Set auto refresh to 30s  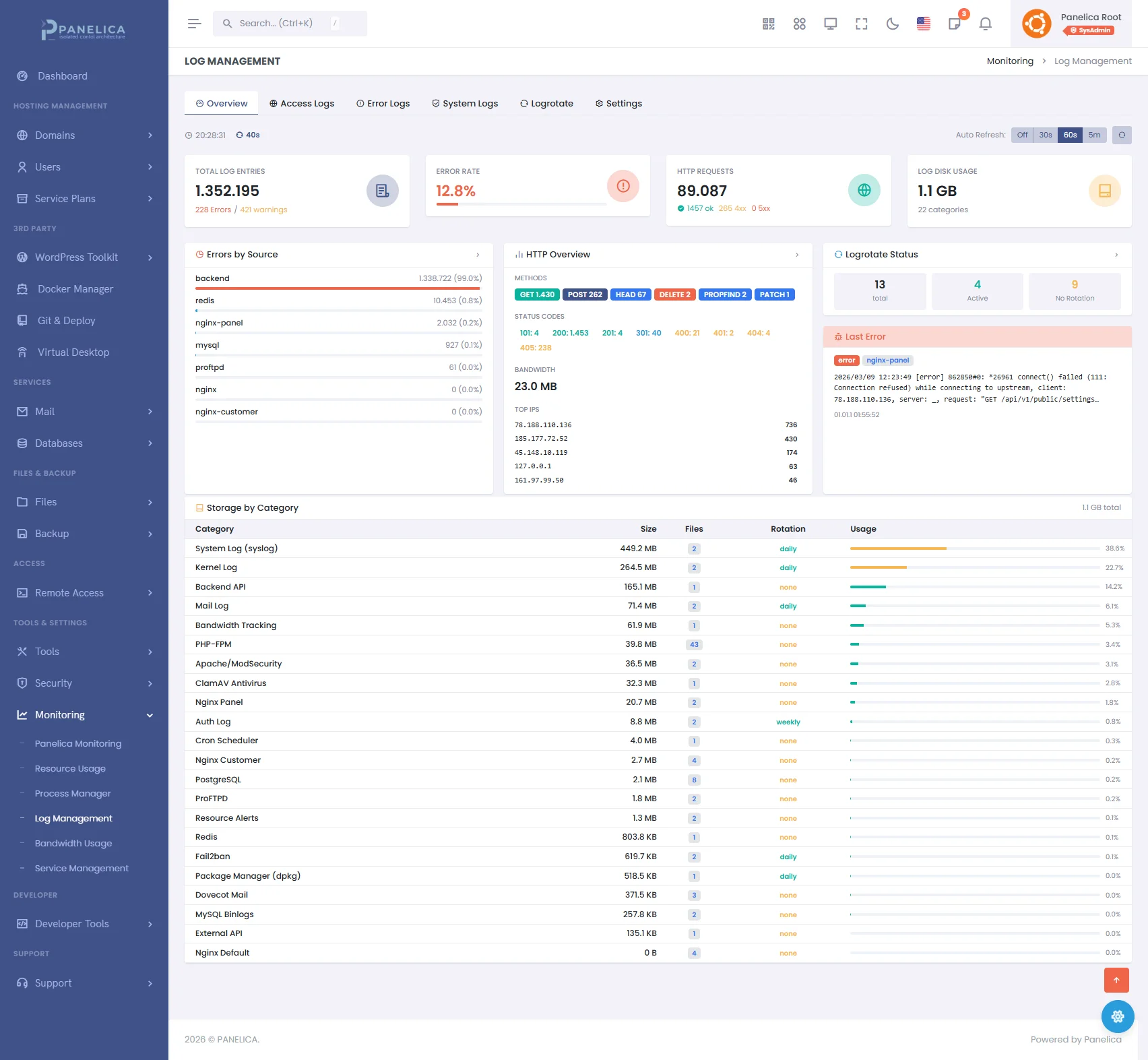click(x=1045, y=135)
